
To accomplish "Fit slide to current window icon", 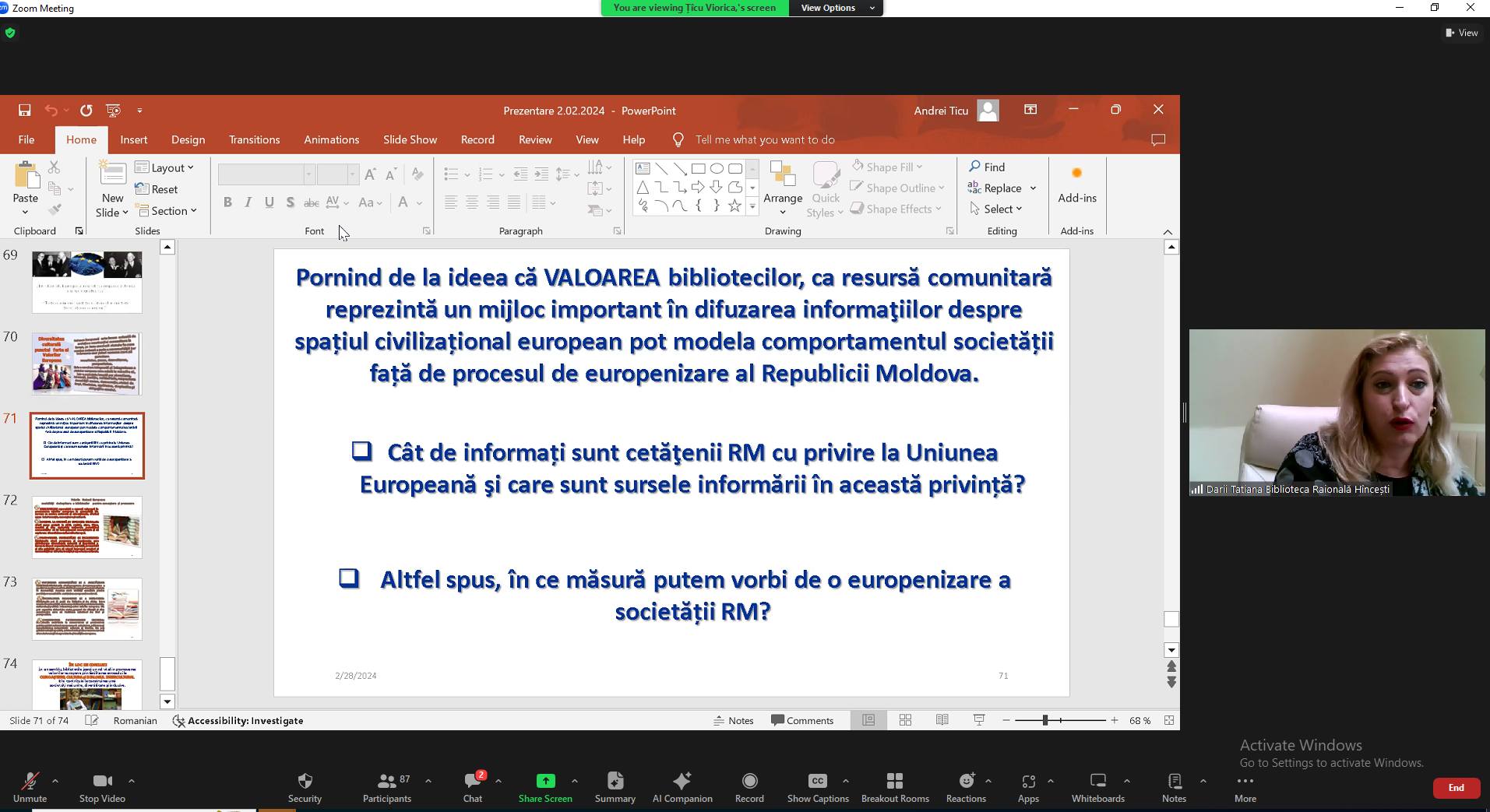I will [1169, 720].
